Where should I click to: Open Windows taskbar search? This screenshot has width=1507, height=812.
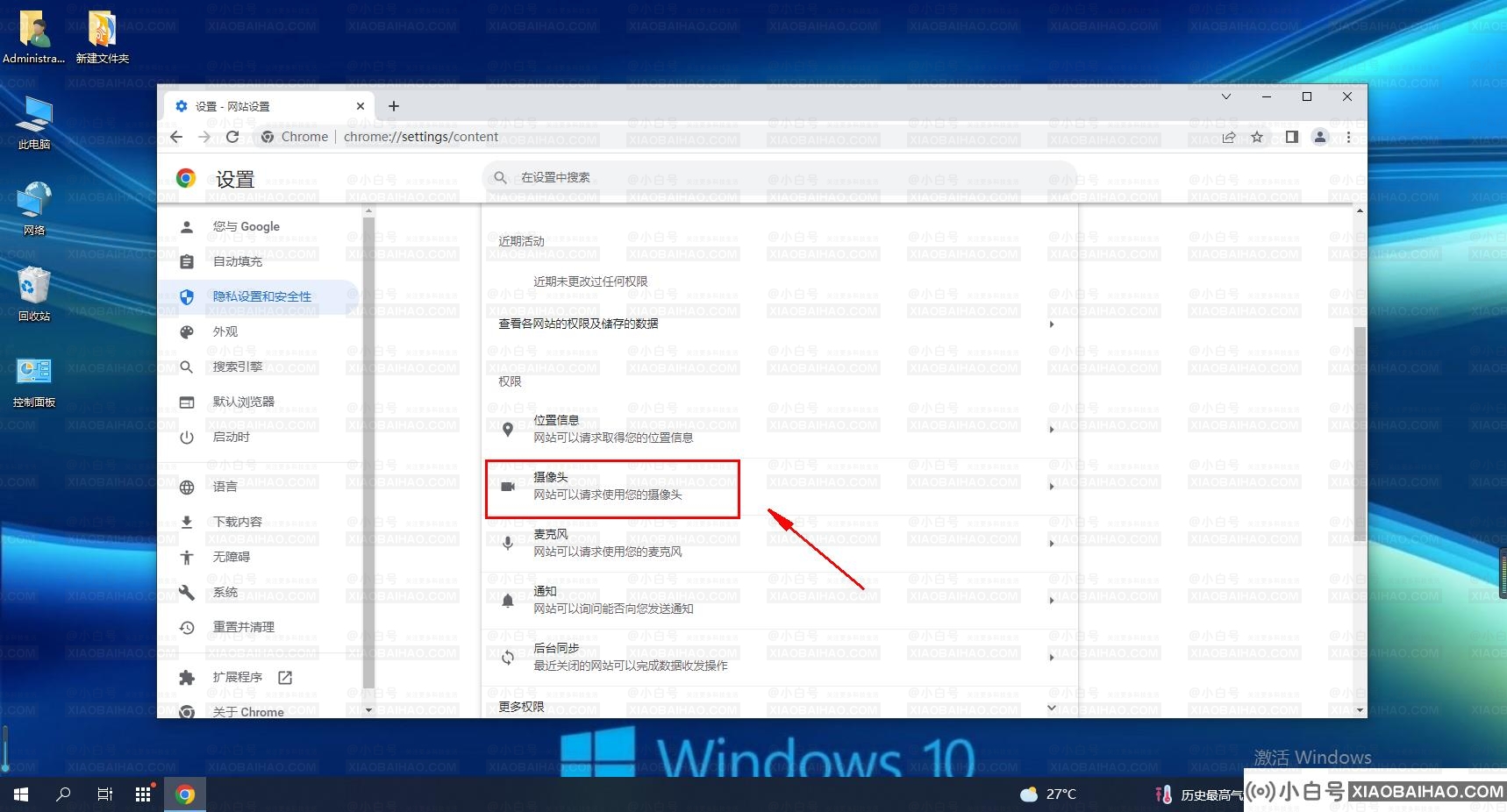pyautogui.click(x=63, y=794)
